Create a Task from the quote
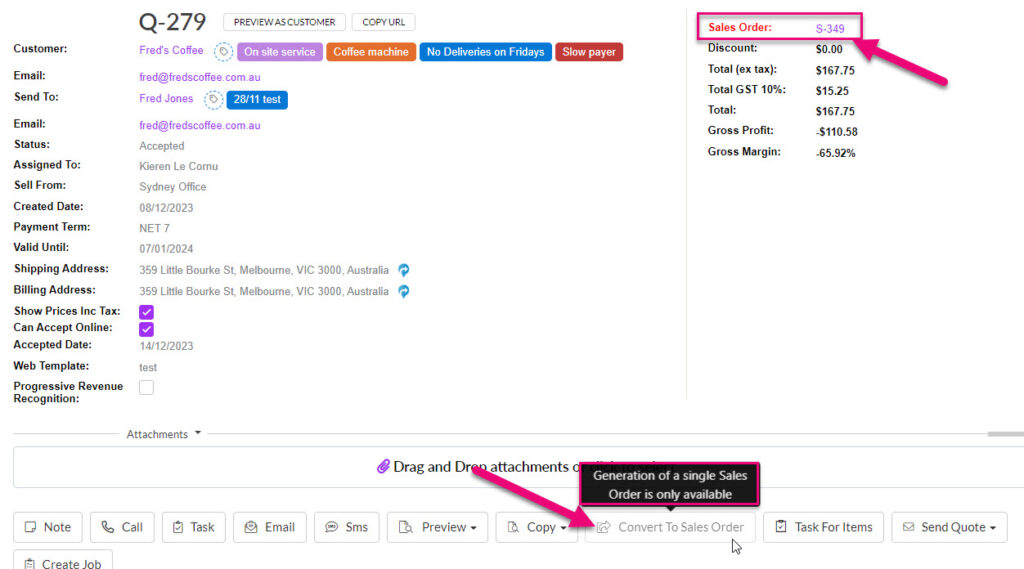 pyautogui.click(x=194, y=527)
